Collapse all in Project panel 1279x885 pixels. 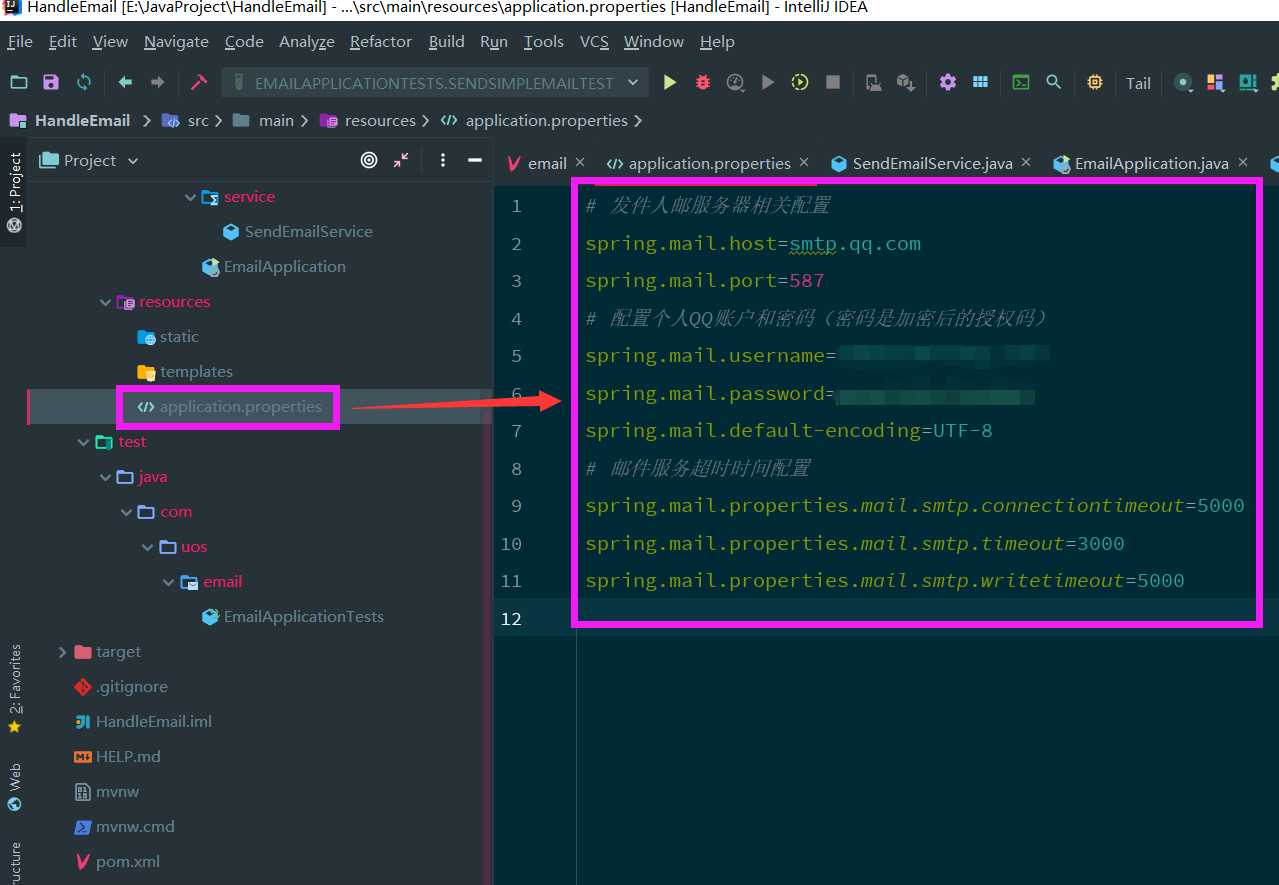coord(401,160)
